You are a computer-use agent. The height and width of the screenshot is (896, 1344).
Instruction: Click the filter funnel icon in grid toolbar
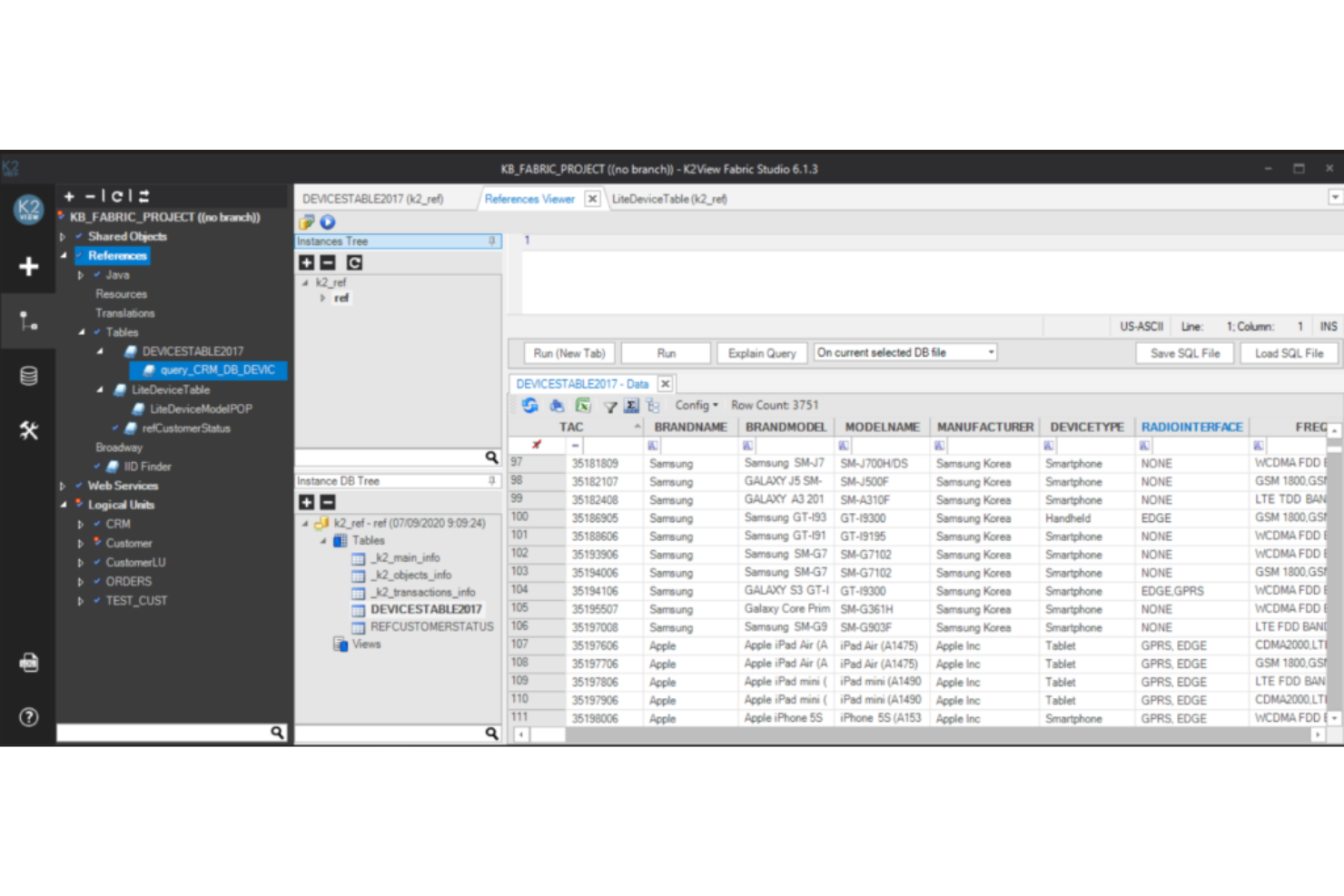pyautogui.click(x=610, y=407)
